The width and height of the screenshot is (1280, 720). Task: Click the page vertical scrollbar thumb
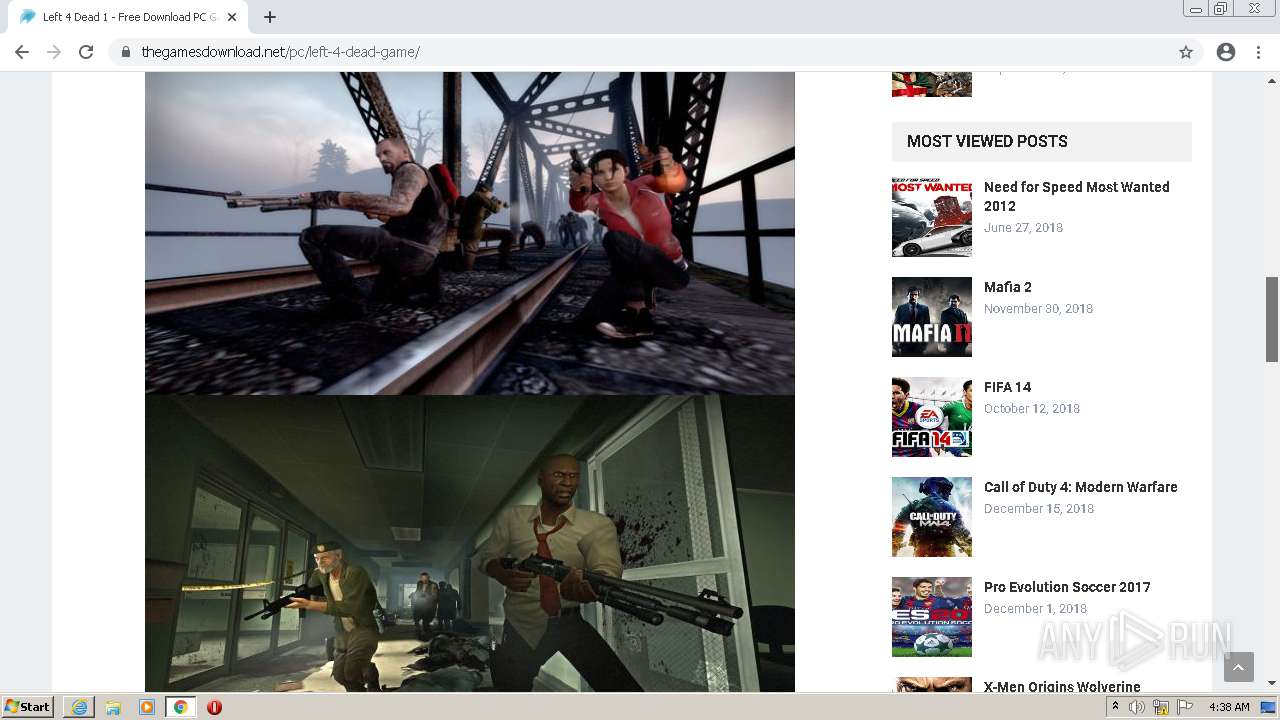click(x=1272, y=318)
